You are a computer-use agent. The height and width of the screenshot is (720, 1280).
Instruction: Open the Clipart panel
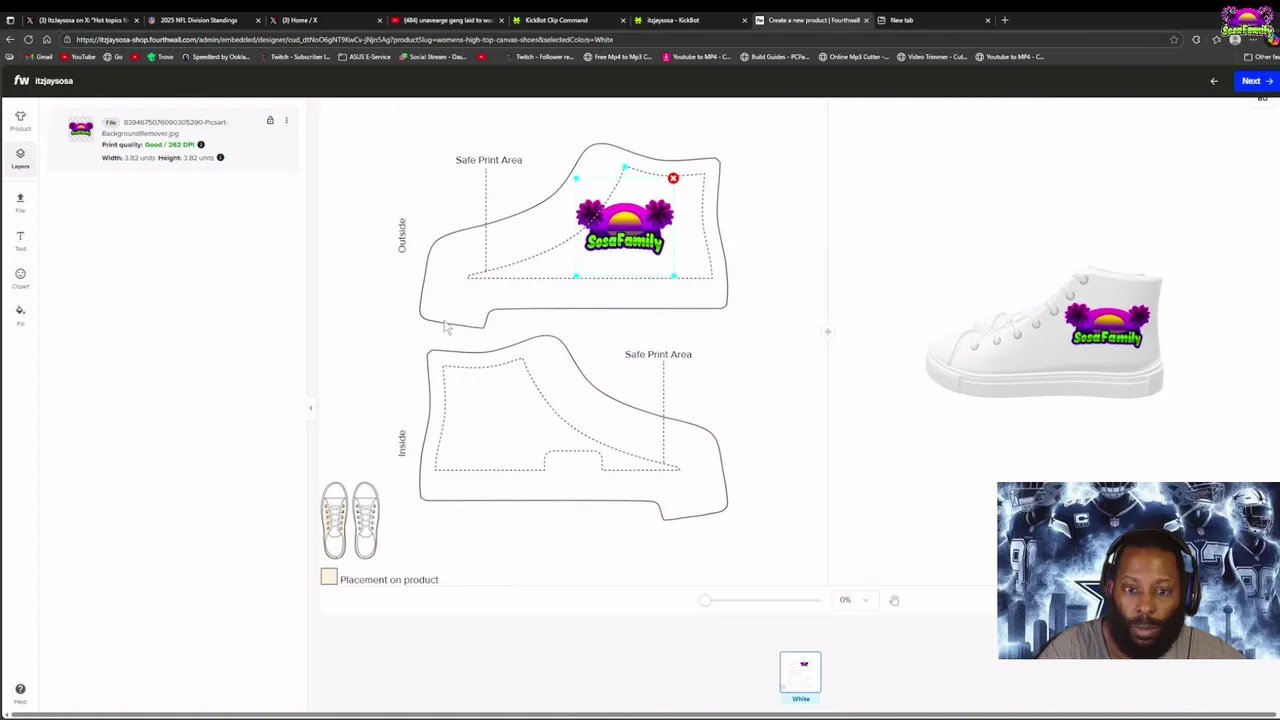tap(20, 278)
